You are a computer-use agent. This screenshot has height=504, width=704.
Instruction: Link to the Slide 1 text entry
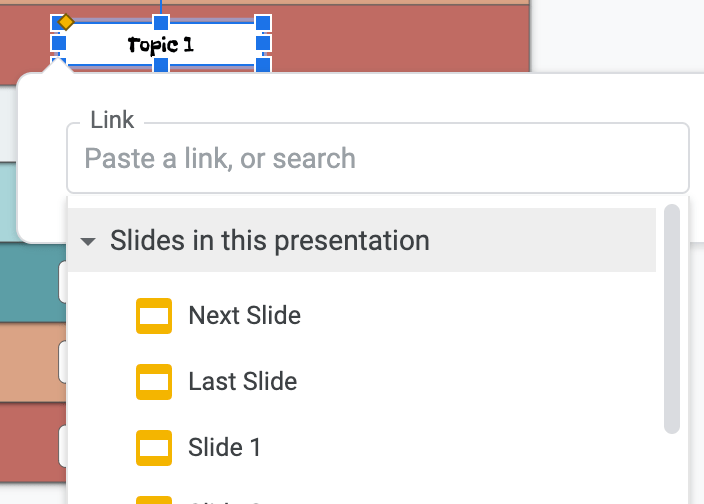[224, 447]
